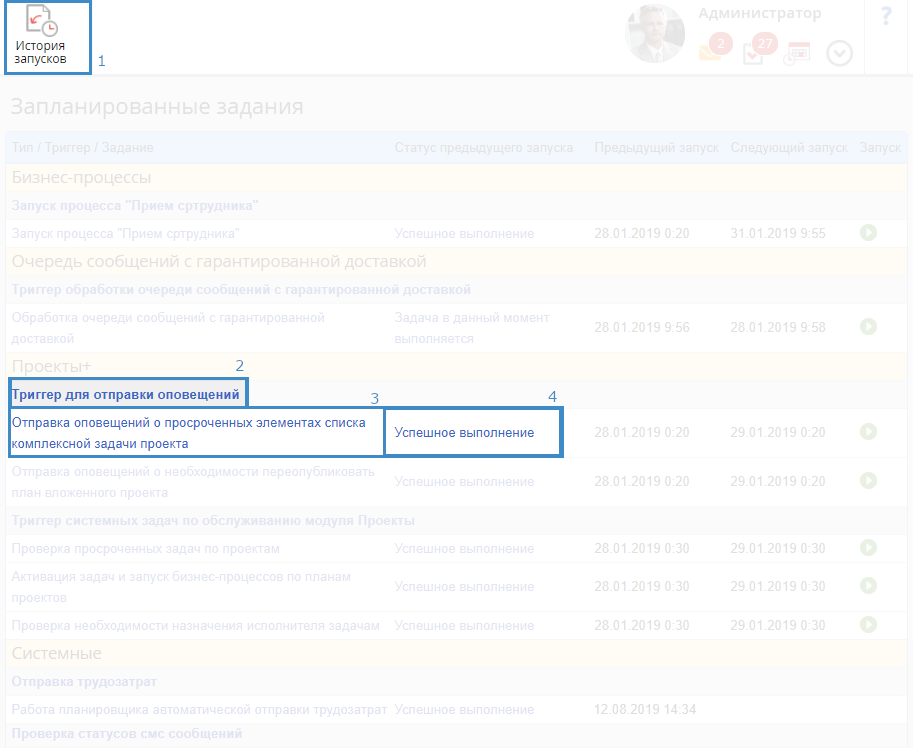Click the 28.01.2019 9:56 previous run value
Image resolution: width=913 pixels, height=748 pixels.
click(642, 327)
